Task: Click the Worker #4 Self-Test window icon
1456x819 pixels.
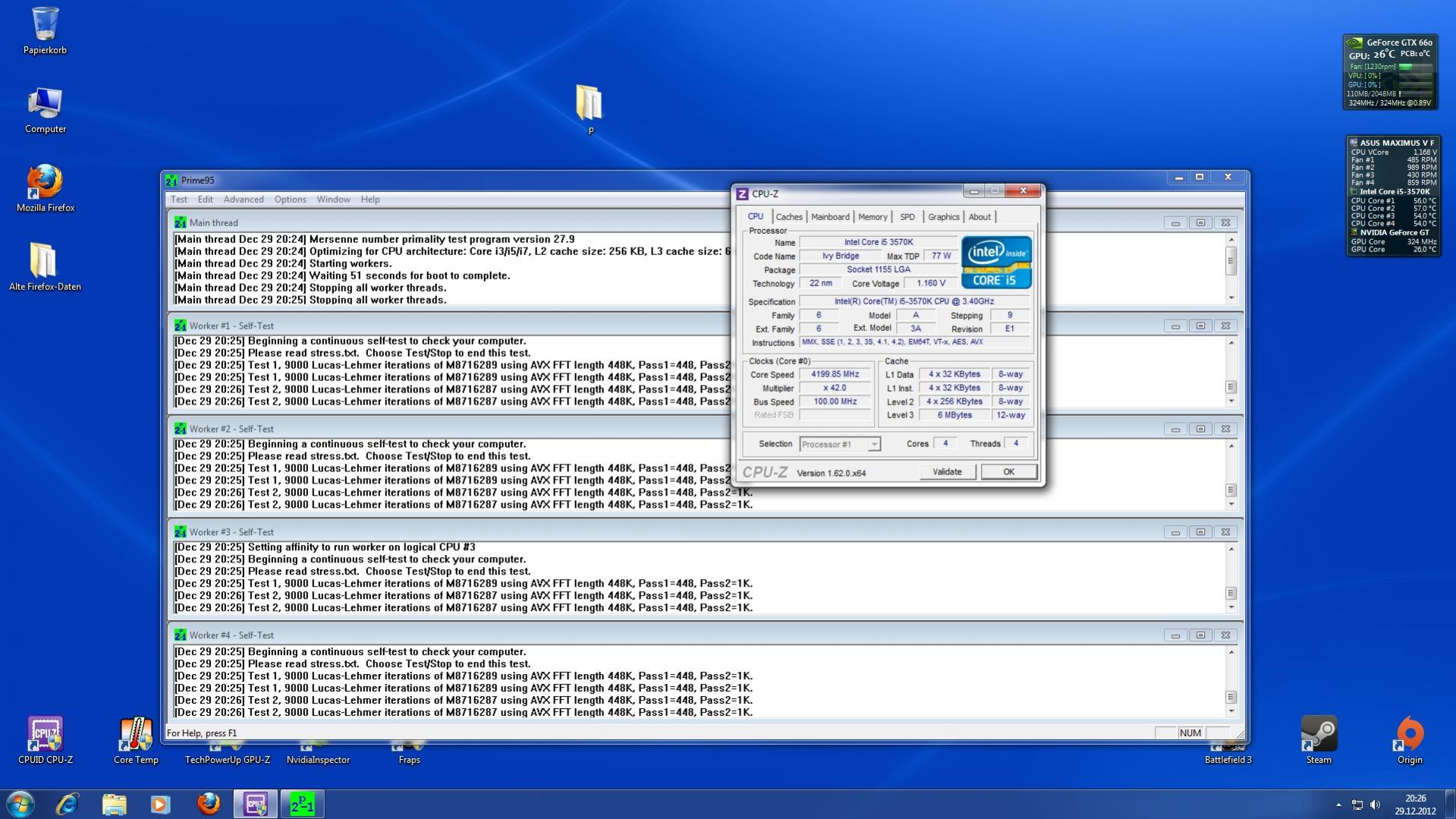Action: point(180,635)
